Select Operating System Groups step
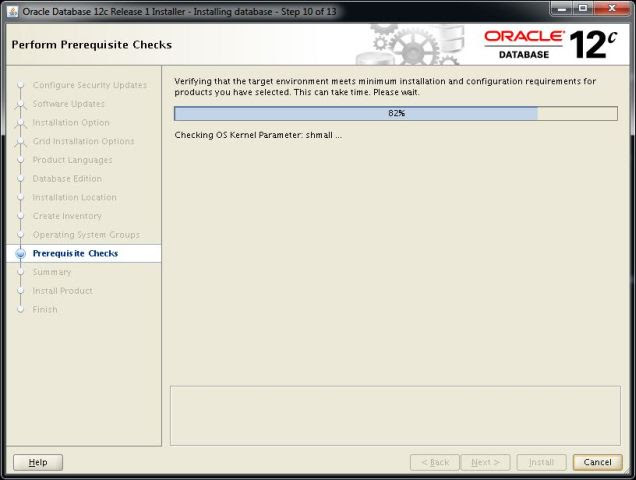The width and height of the screenshot is (636, 480). 86,235
